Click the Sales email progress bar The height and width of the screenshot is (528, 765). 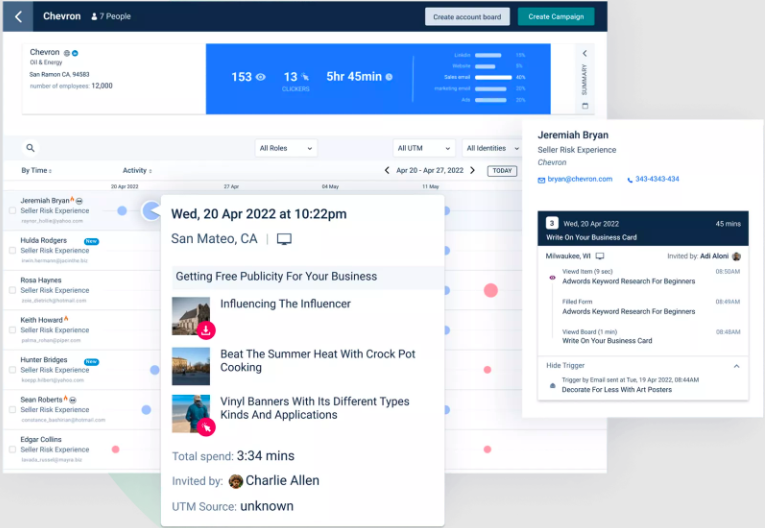pos(493,77)
